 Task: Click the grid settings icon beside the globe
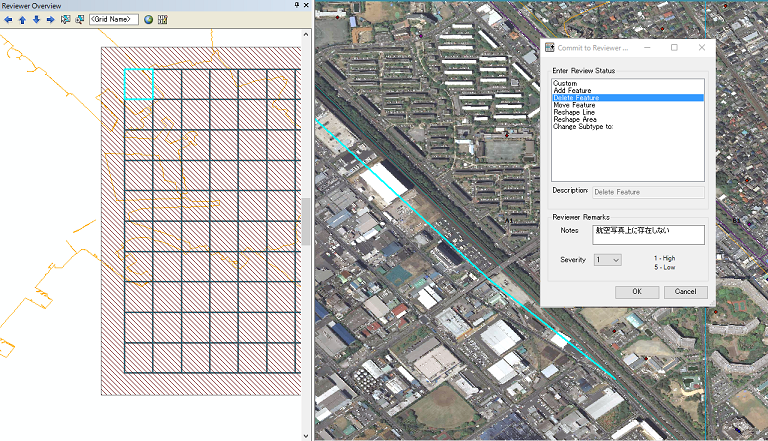(163, 19)
